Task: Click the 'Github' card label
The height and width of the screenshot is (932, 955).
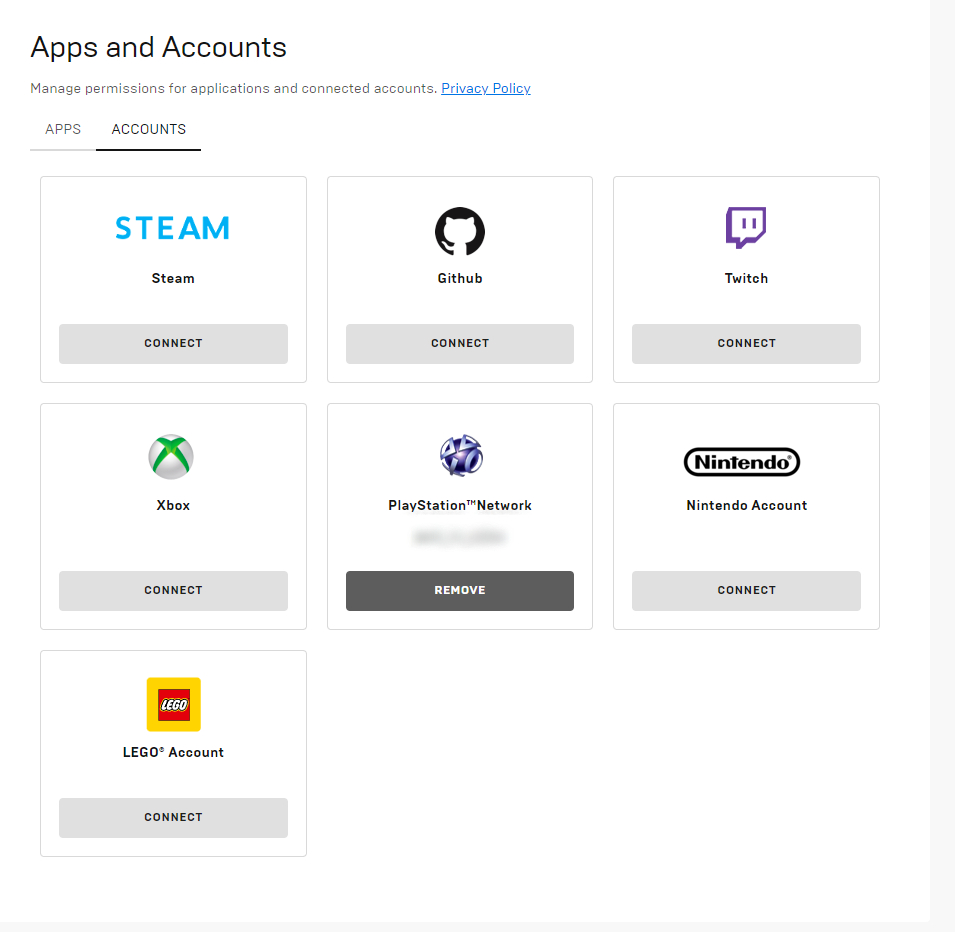Action: click(x=460, y=278)
